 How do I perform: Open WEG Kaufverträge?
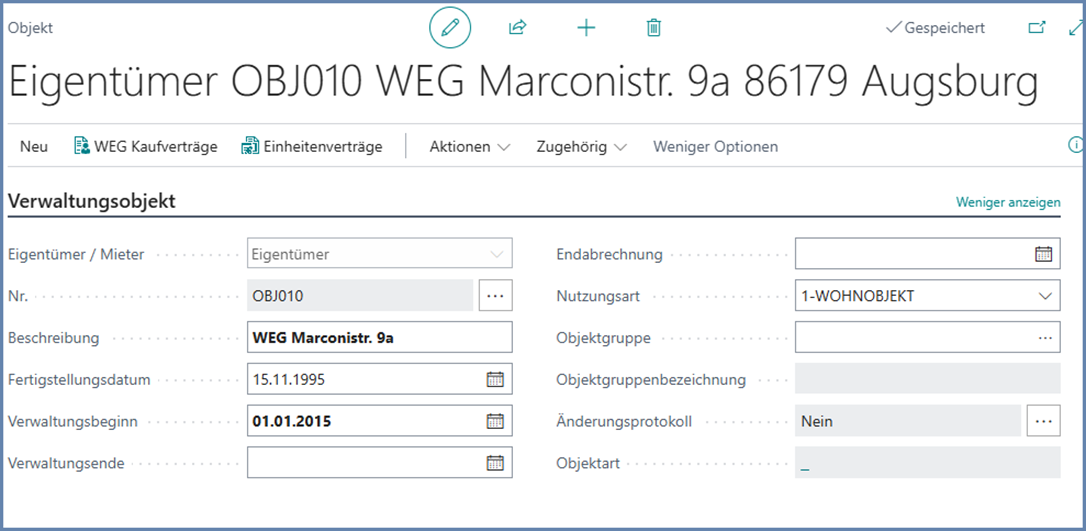[x=145, y=147]
